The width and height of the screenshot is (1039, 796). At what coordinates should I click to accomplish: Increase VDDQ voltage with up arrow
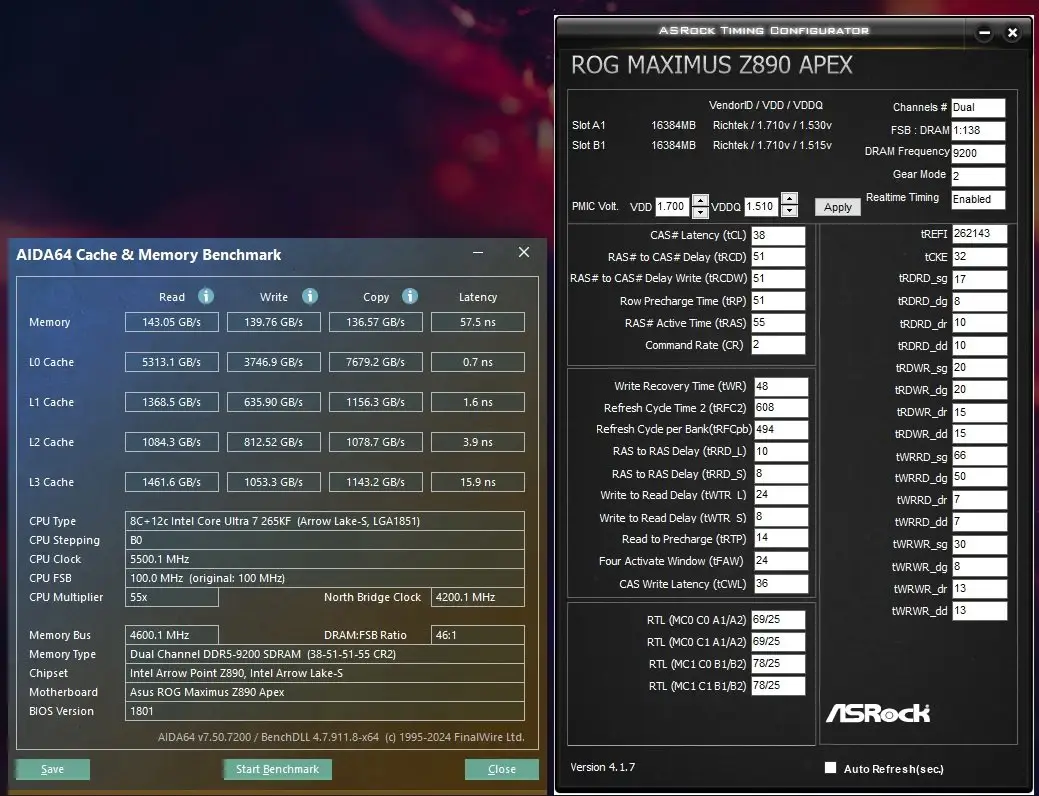pyautogui.click(x=789, y=200)
